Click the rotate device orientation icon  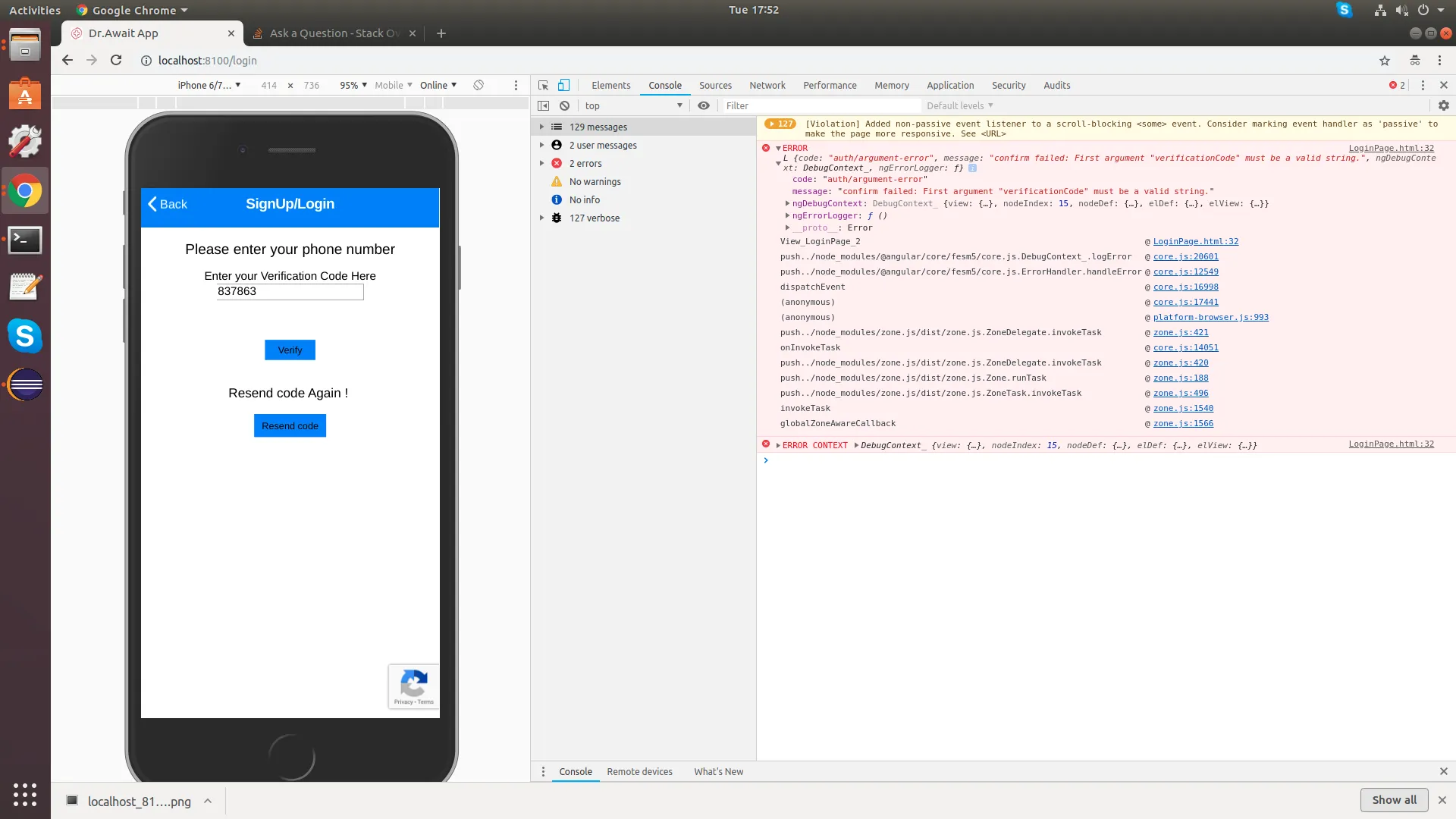479,86
